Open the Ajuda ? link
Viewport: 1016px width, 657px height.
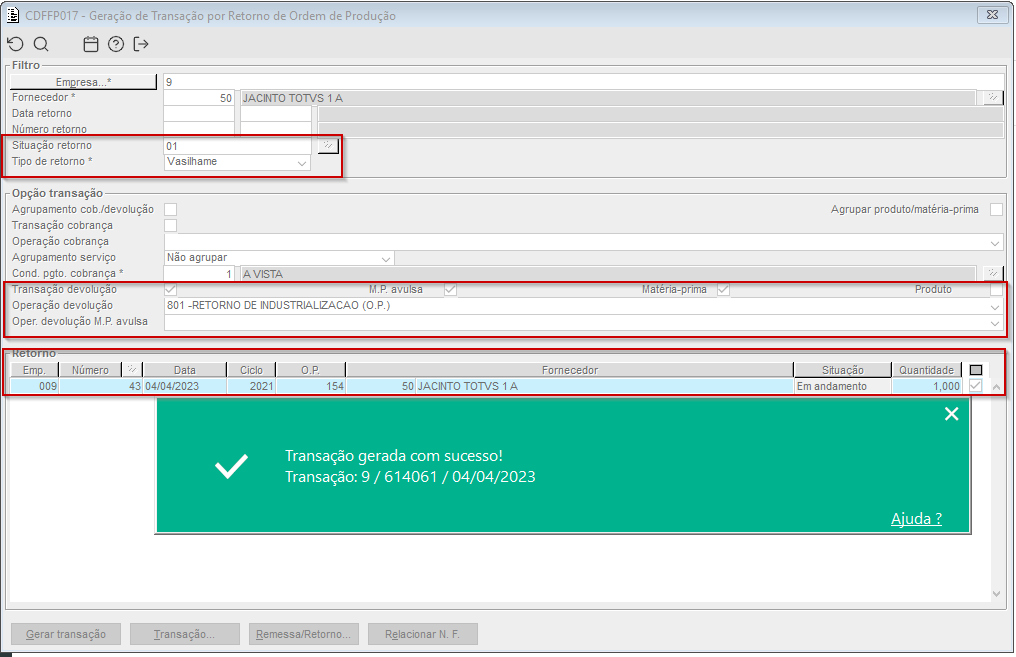[916, 518]
